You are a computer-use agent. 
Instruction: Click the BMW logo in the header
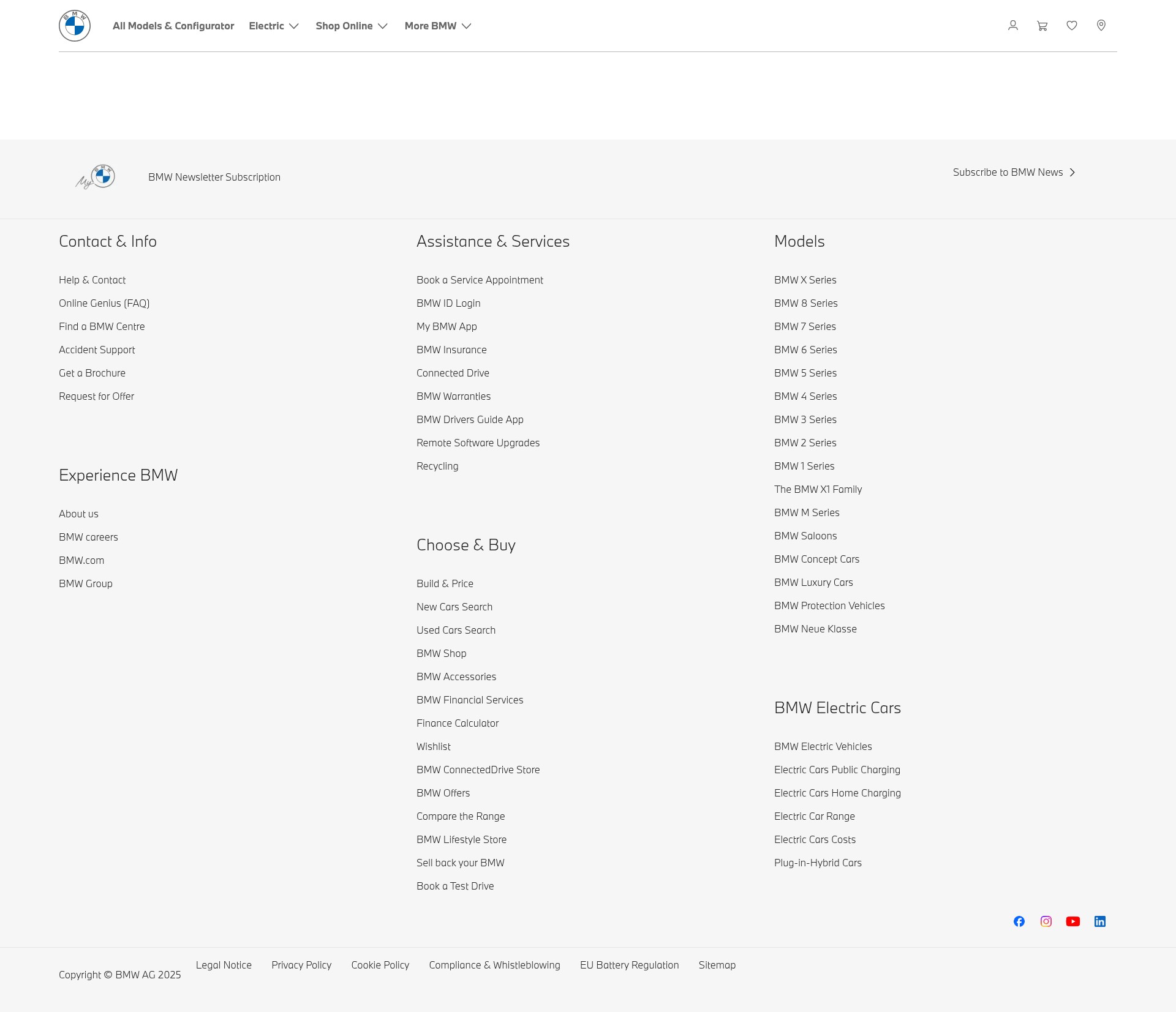[75, 26]
